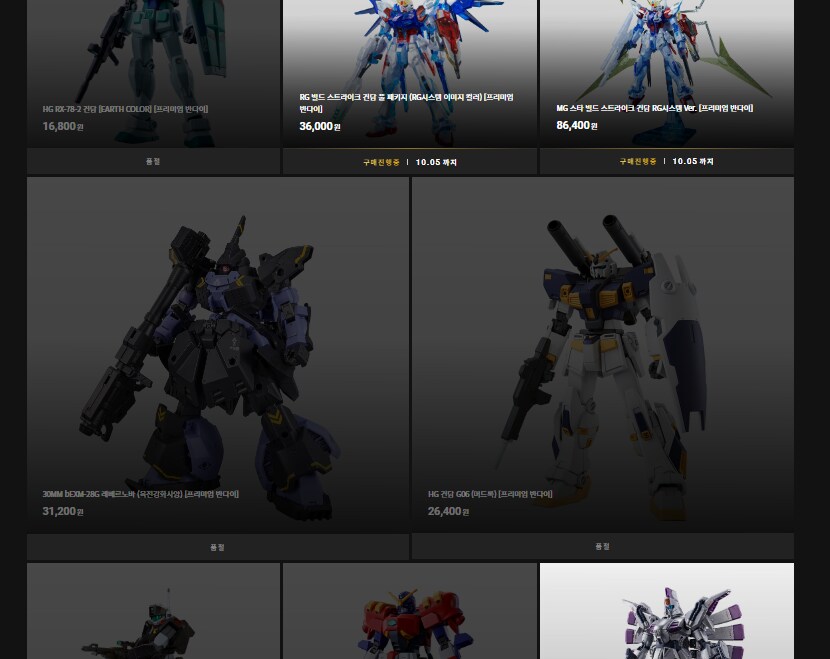Click 구매진행중 bar under the RG Build Strike

[x=409, y=161]
